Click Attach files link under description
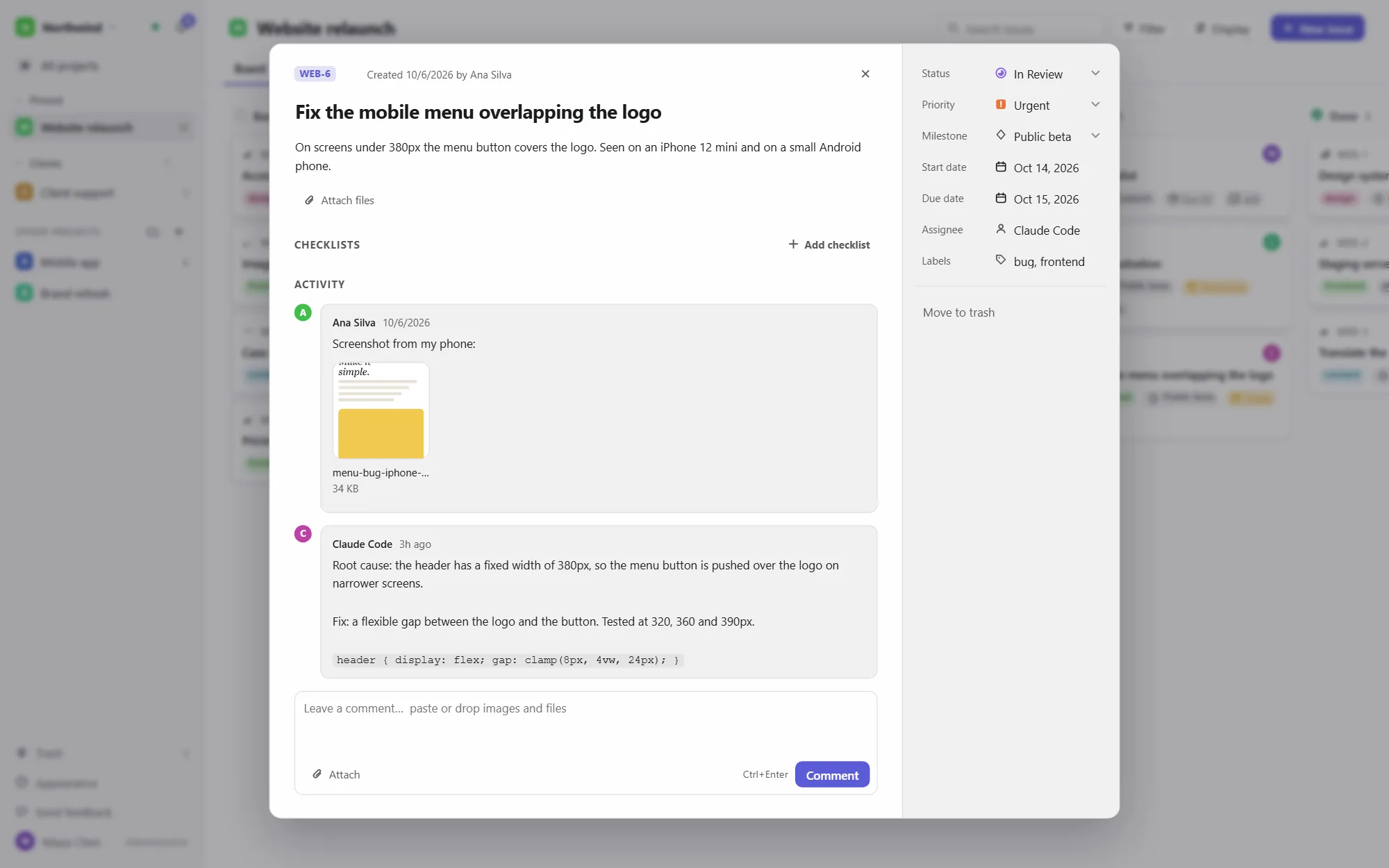 point(339,200)
